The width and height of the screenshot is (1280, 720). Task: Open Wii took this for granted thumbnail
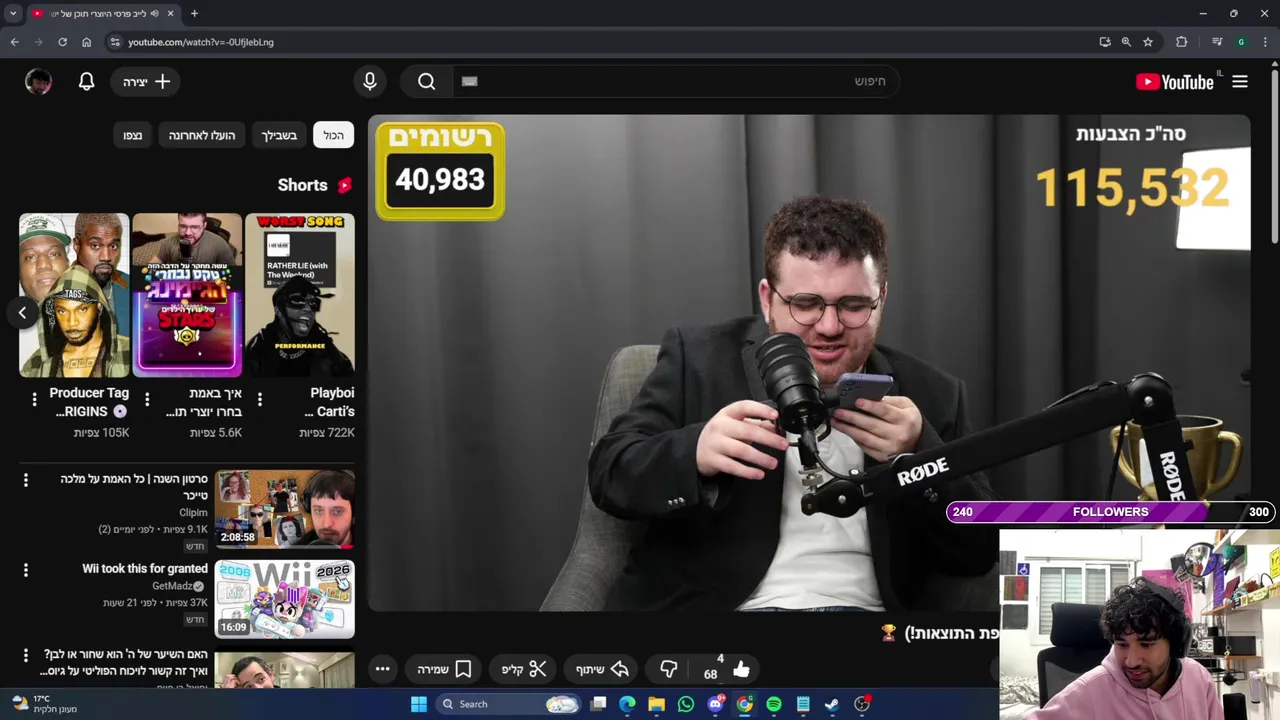click(x=285, y=598)
